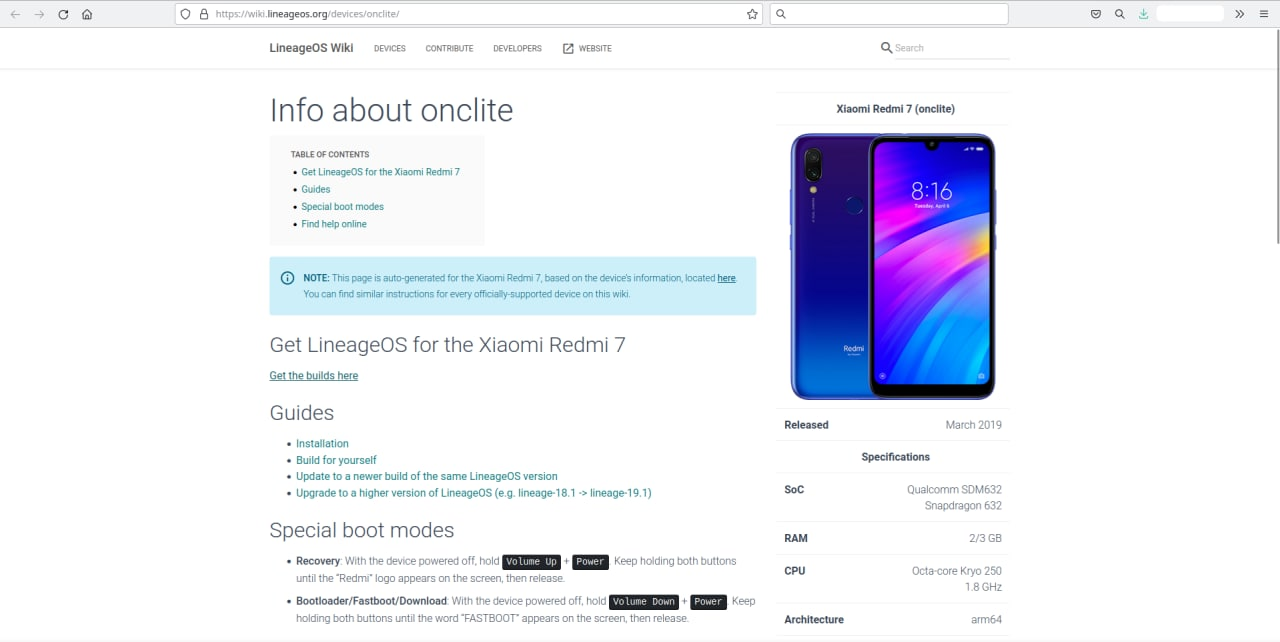
Task: Click the padlock site security icon
Action: click(204, 15)
